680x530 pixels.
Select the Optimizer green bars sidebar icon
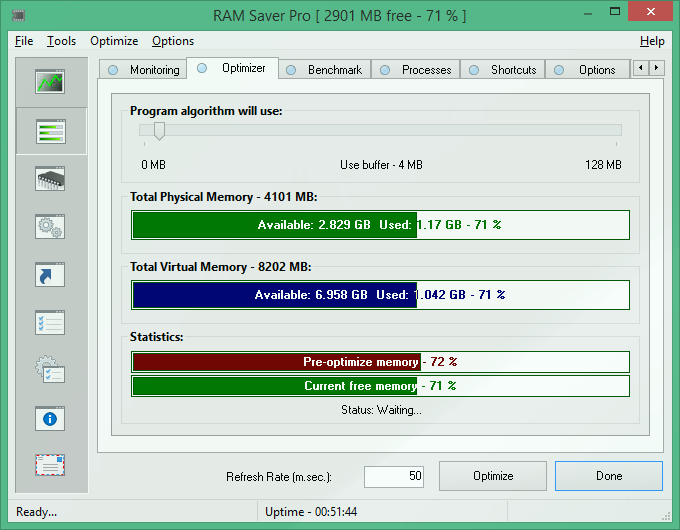point(50,130)
